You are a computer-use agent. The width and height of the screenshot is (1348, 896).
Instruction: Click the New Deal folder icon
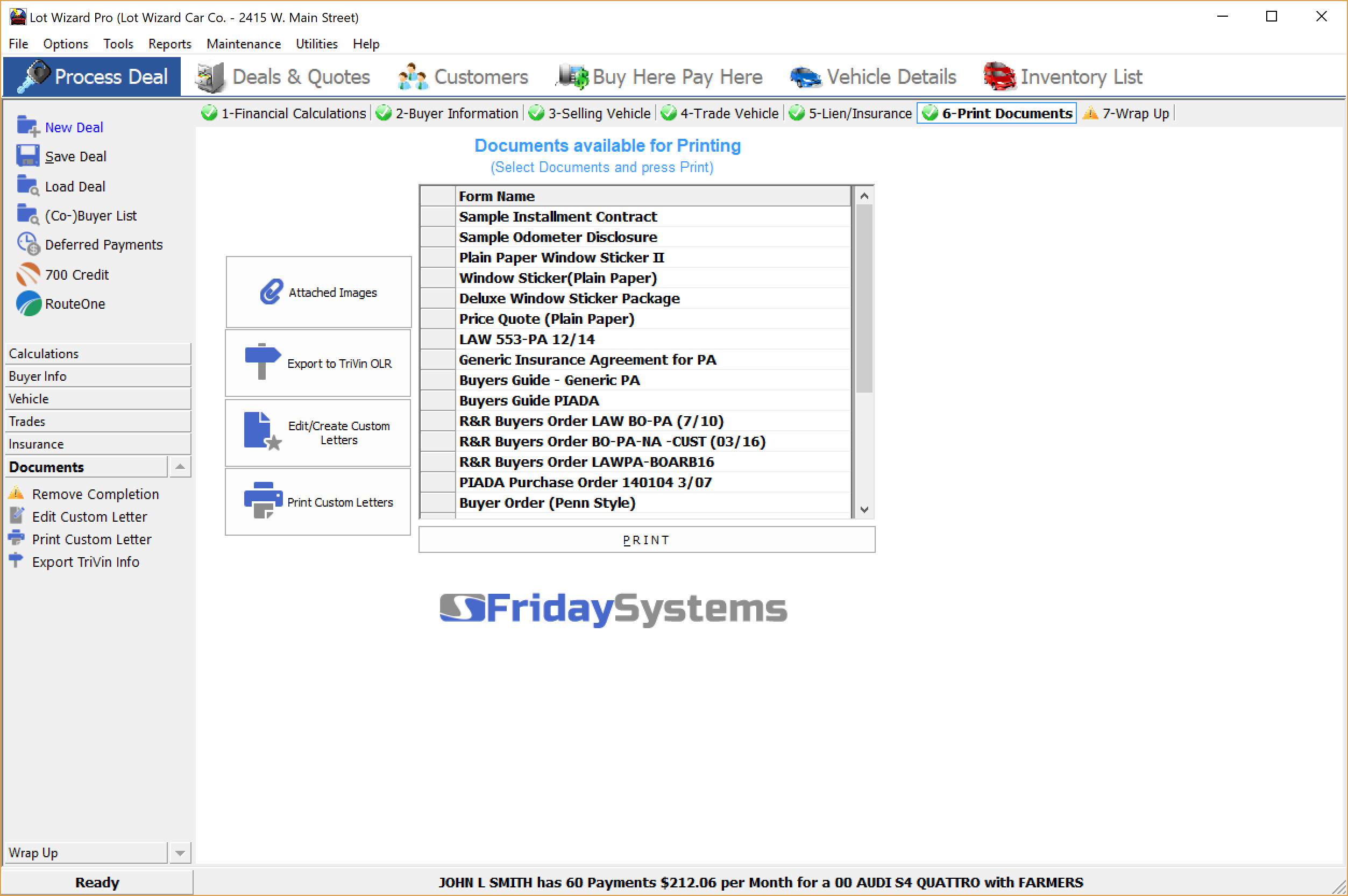(27, 126)
